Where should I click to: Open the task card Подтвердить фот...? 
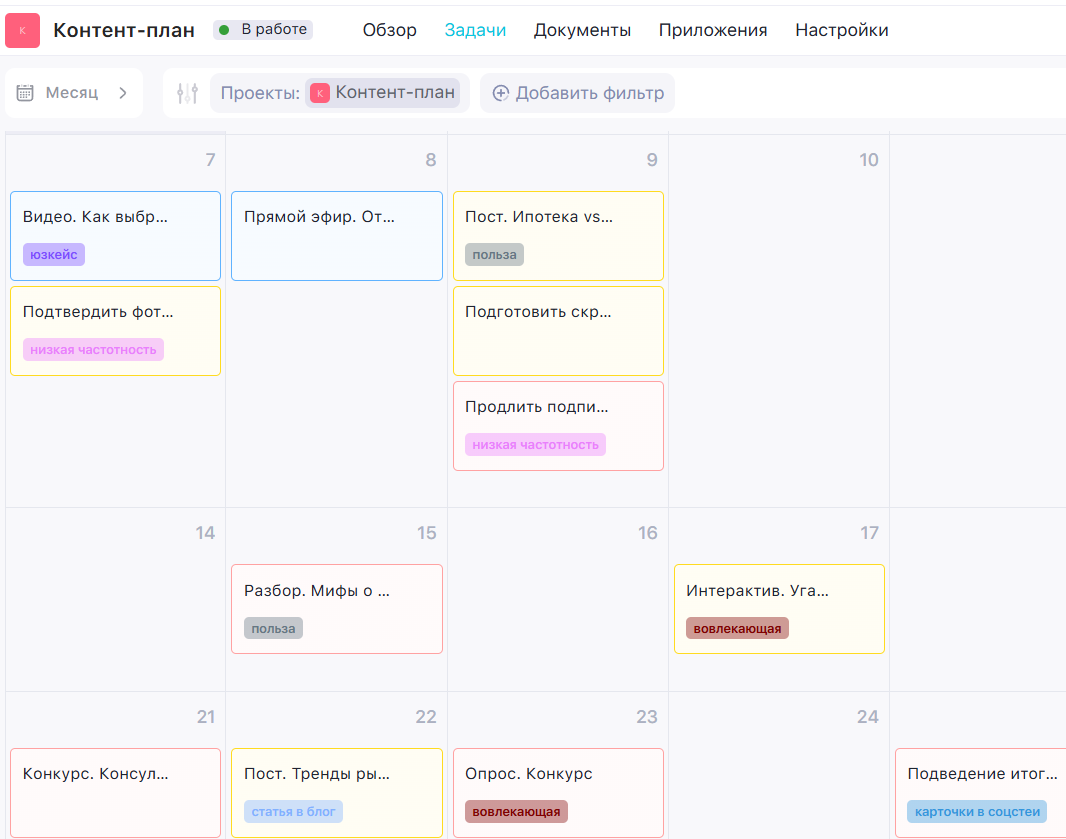point(116,331)
